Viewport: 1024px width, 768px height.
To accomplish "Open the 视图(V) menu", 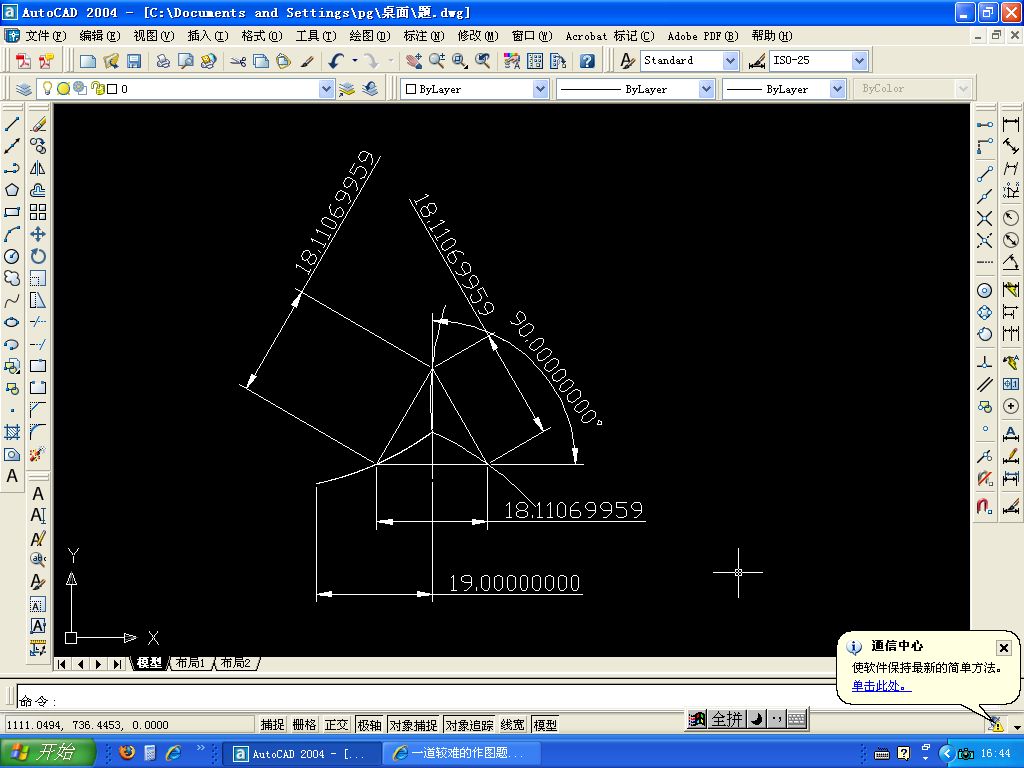I will coord(154,36).
